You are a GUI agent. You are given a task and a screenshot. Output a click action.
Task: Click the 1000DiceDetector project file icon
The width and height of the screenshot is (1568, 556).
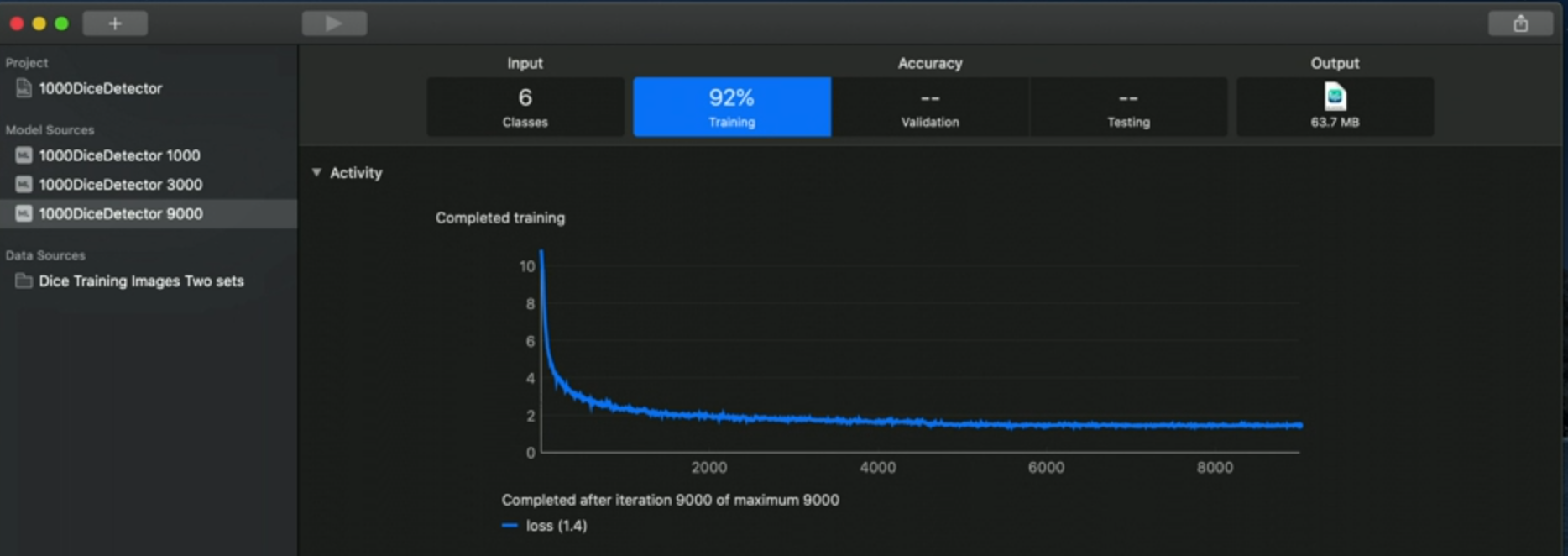(x=24, y=88)
